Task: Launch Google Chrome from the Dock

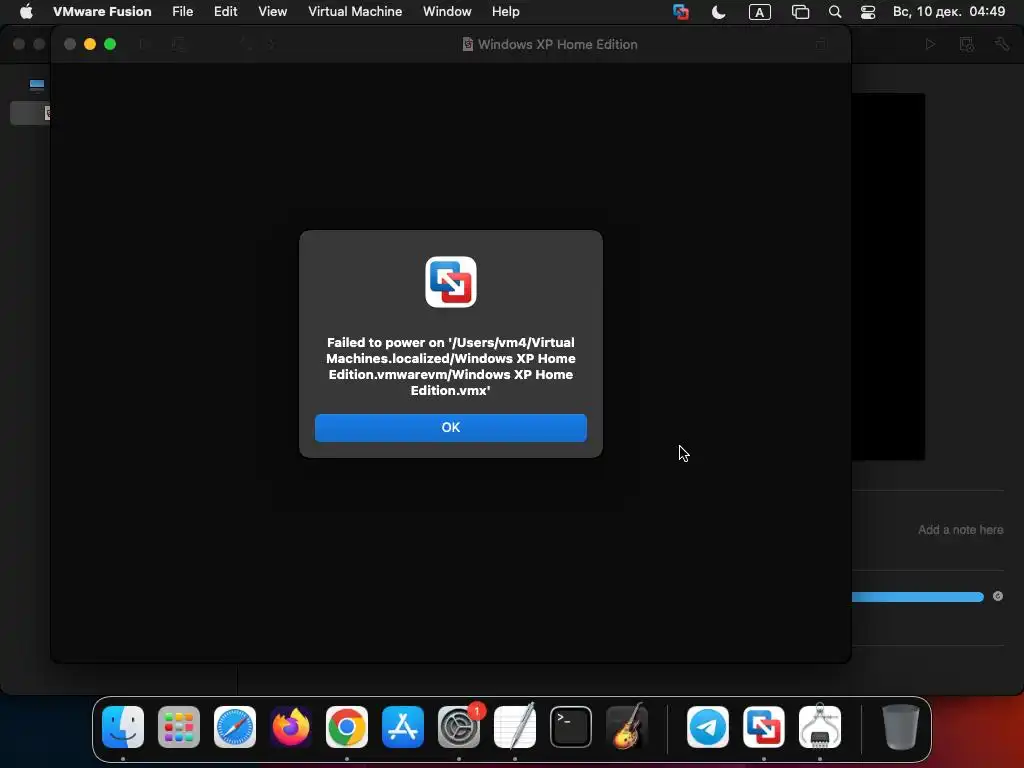Action: [x=347, y=727]
